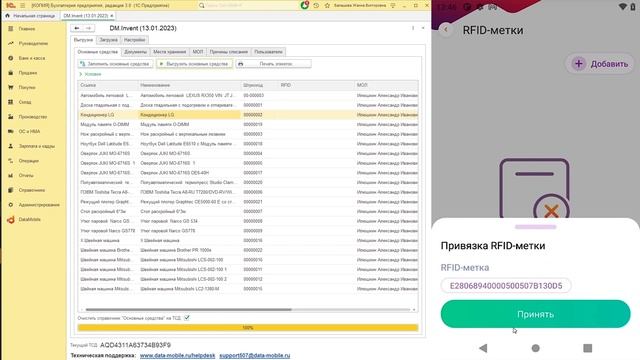The image size is (640, 360).
Task: Switch to the Начальная страница tab
Action: (30, 16)
